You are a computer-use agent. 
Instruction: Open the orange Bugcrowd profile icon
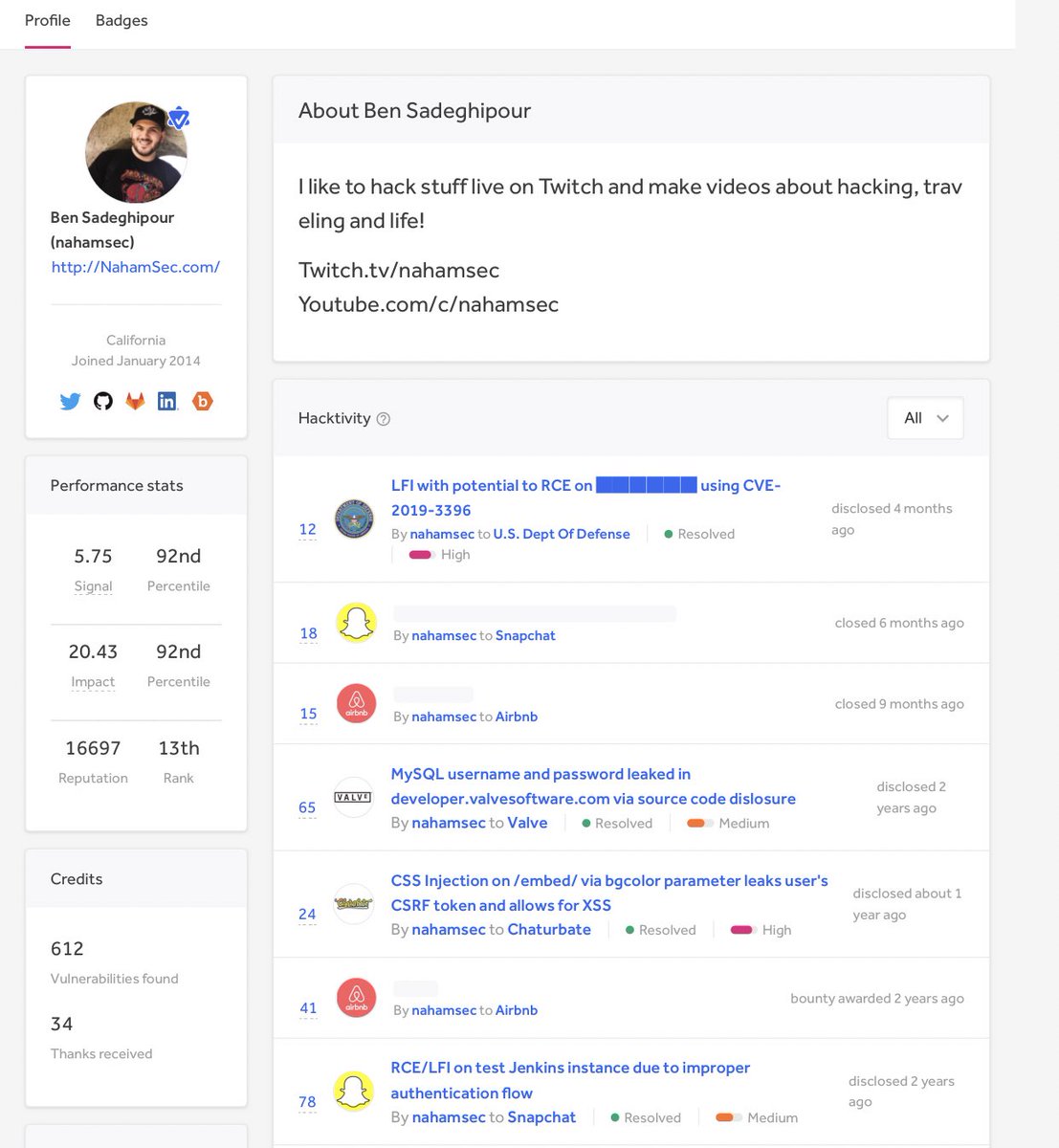pos(202,402)
